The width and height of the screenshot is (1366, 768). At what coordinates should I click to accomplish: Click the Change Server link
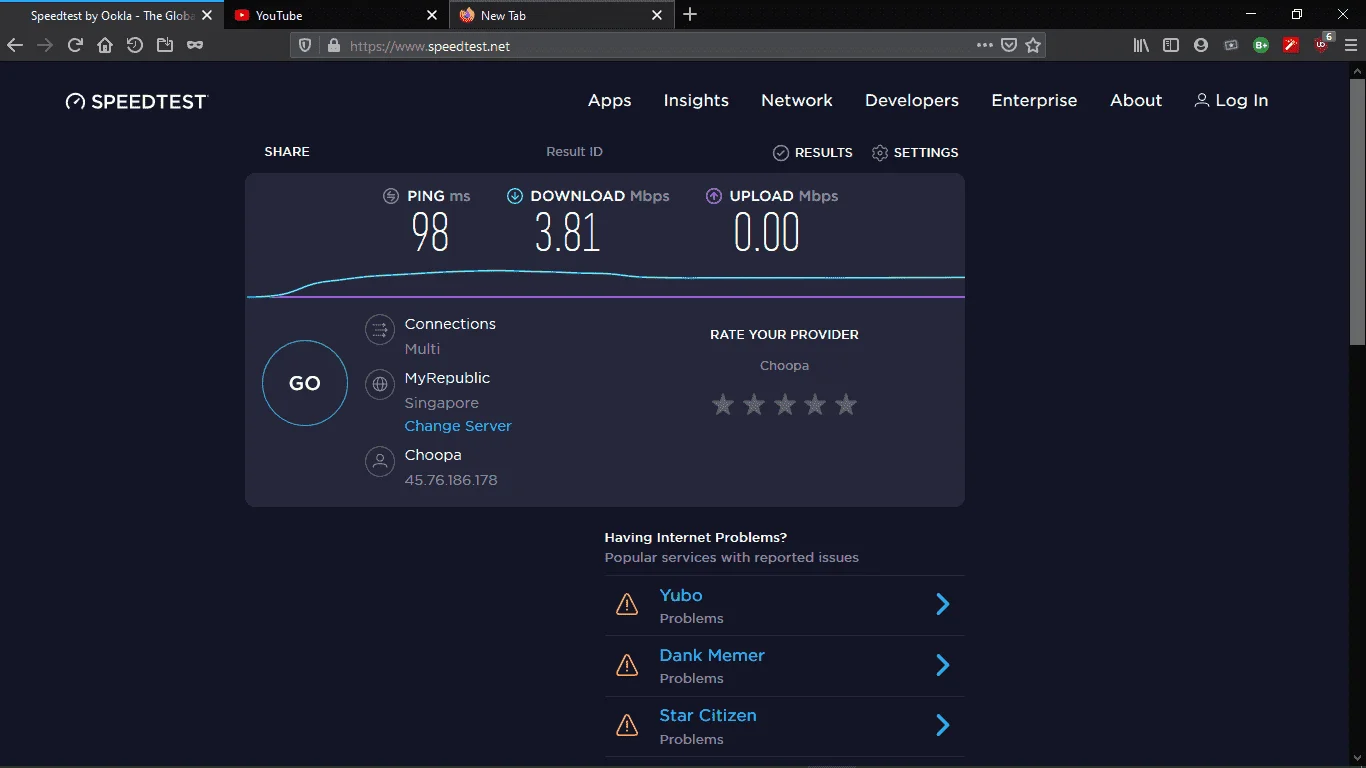(x=458, y=426)
